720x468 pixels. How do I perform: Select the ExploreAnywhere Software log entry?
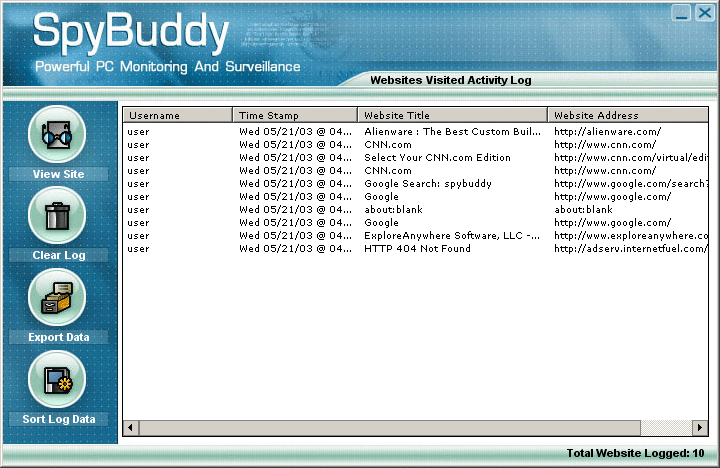point(452,236)
